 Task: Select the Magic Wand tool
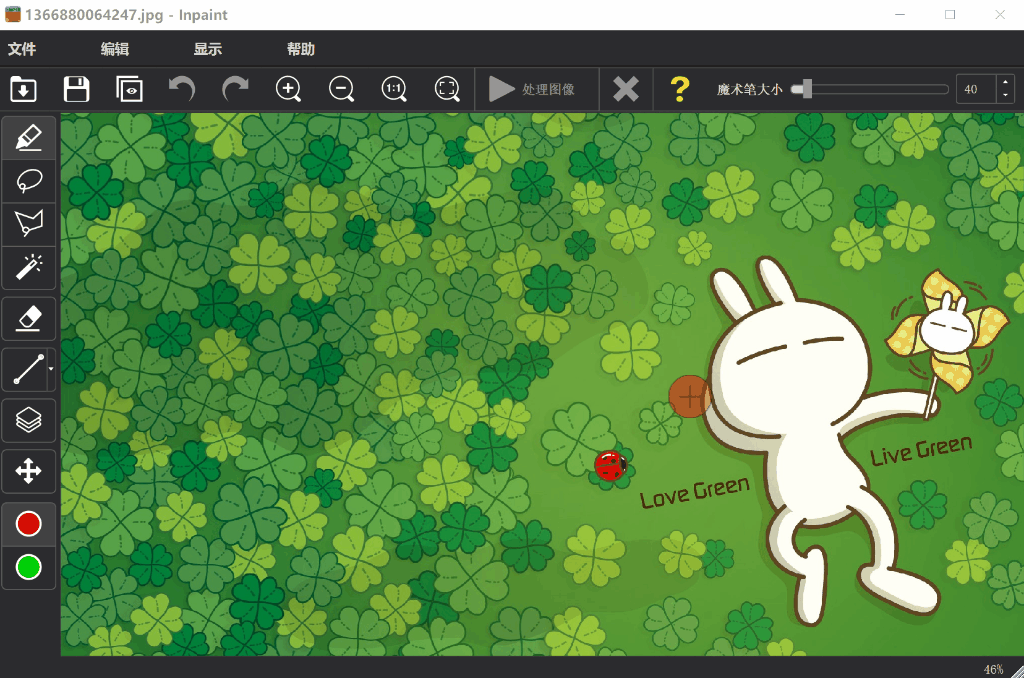[x=29, y=267]
